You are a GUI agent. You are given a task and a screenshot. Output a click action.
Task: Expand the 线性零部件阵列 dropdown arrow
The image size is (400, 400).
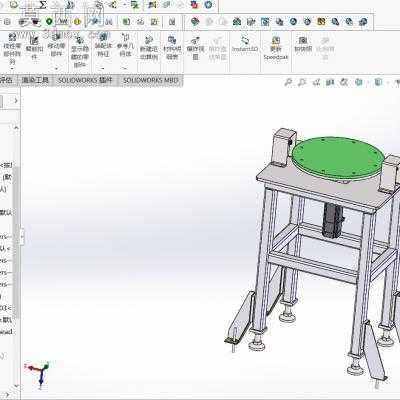click(12, 69)
